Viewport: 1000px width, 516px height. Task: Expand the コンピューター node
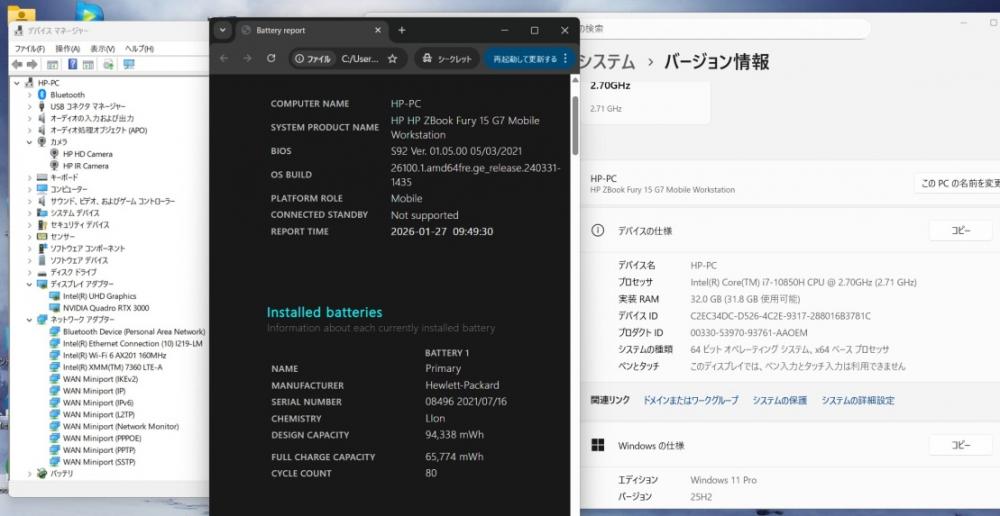tap(29, 189)
